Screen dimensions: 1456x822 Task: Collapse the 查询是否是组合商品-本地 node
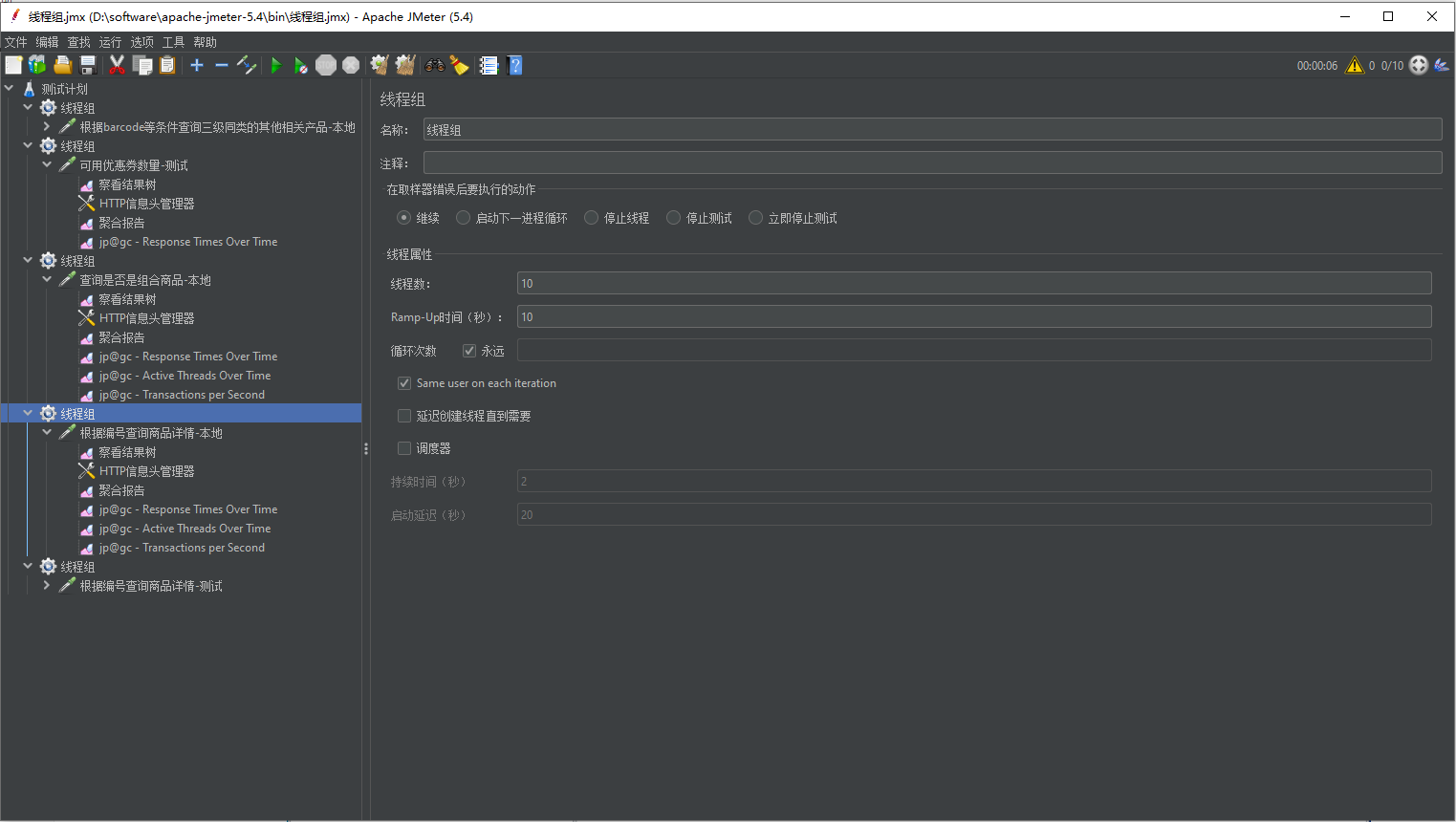point(47,279)
